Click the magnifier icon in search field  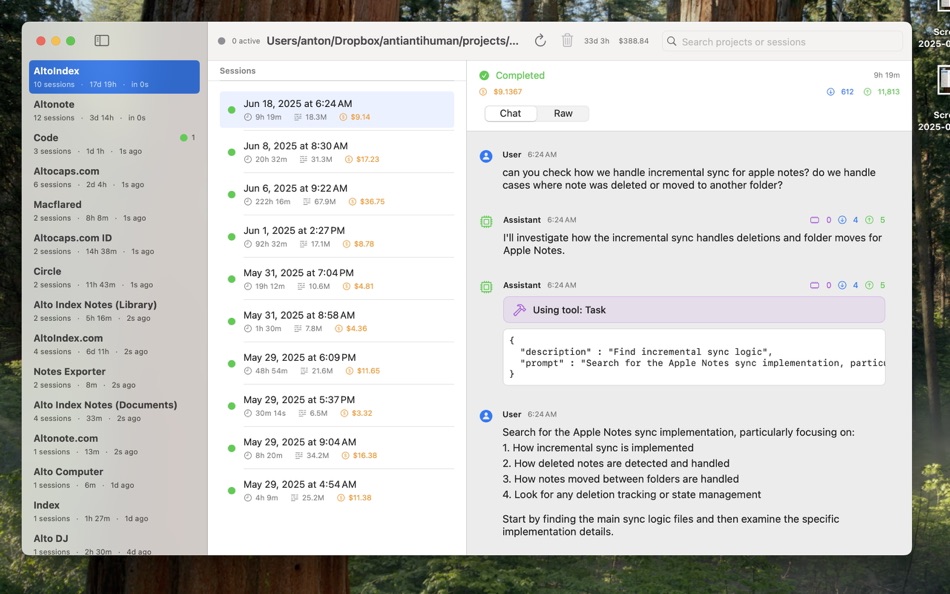tap(671, 41)
